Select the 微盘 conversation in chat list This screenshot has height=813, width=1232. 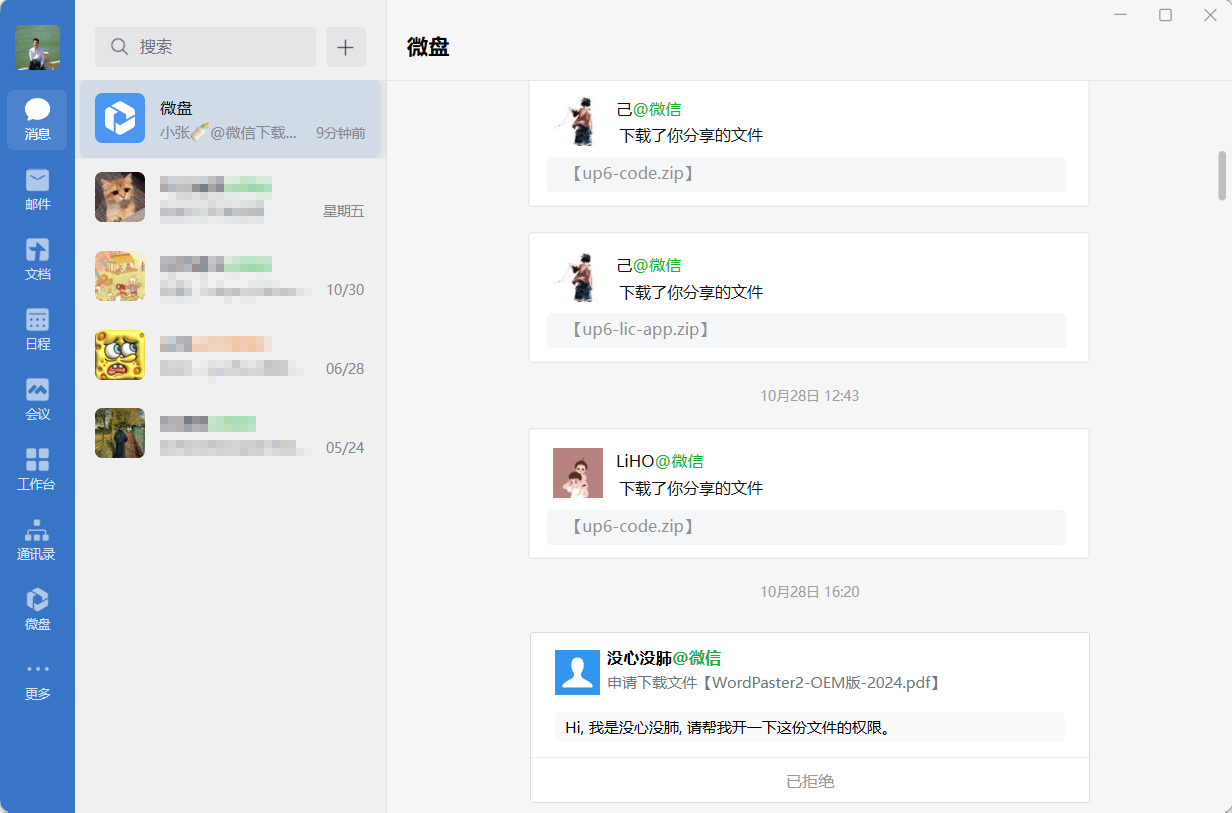[230, 119]
